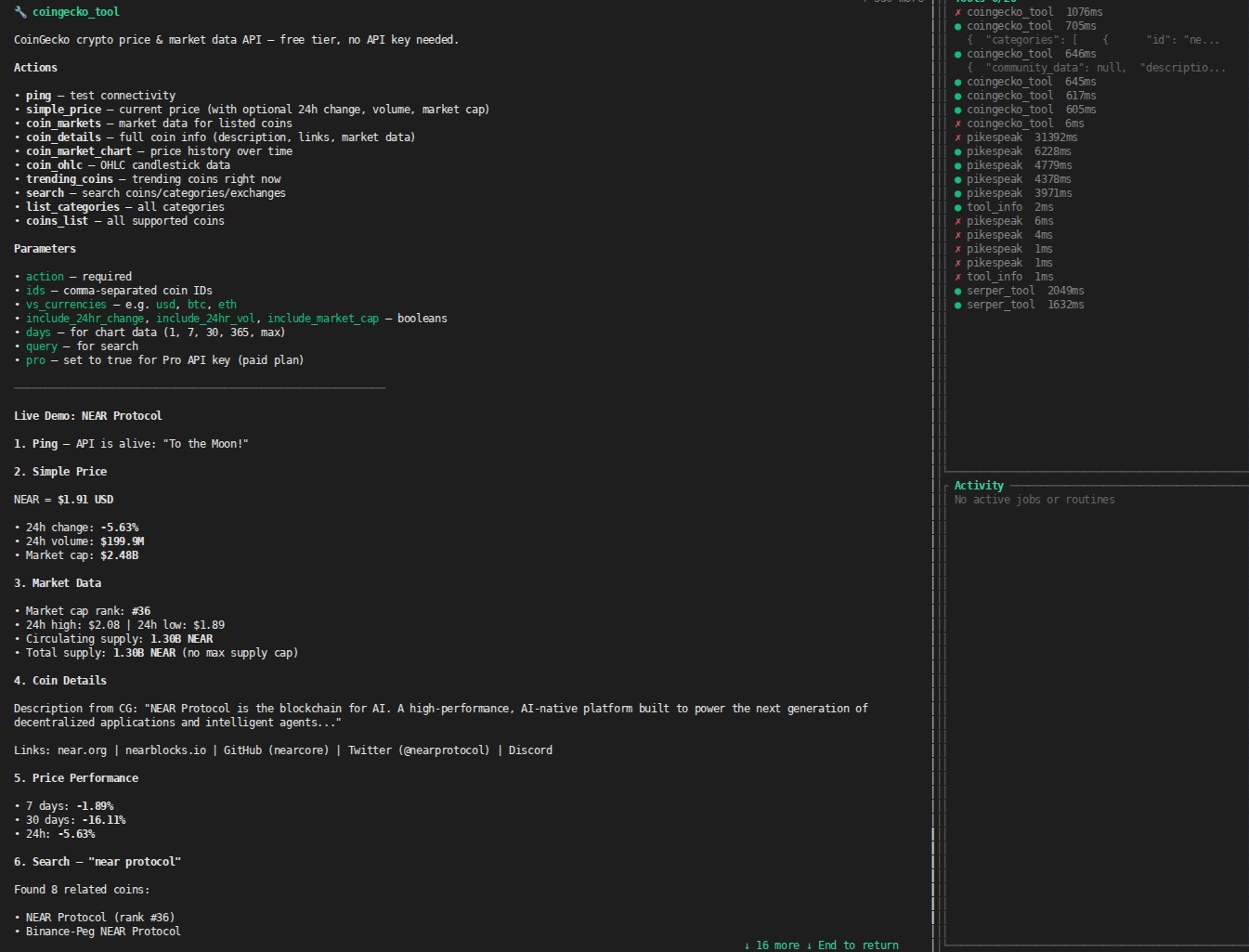Click the "NEAR = $1.91 USD" price line
1249x952 pixels.
click(63, 500)
